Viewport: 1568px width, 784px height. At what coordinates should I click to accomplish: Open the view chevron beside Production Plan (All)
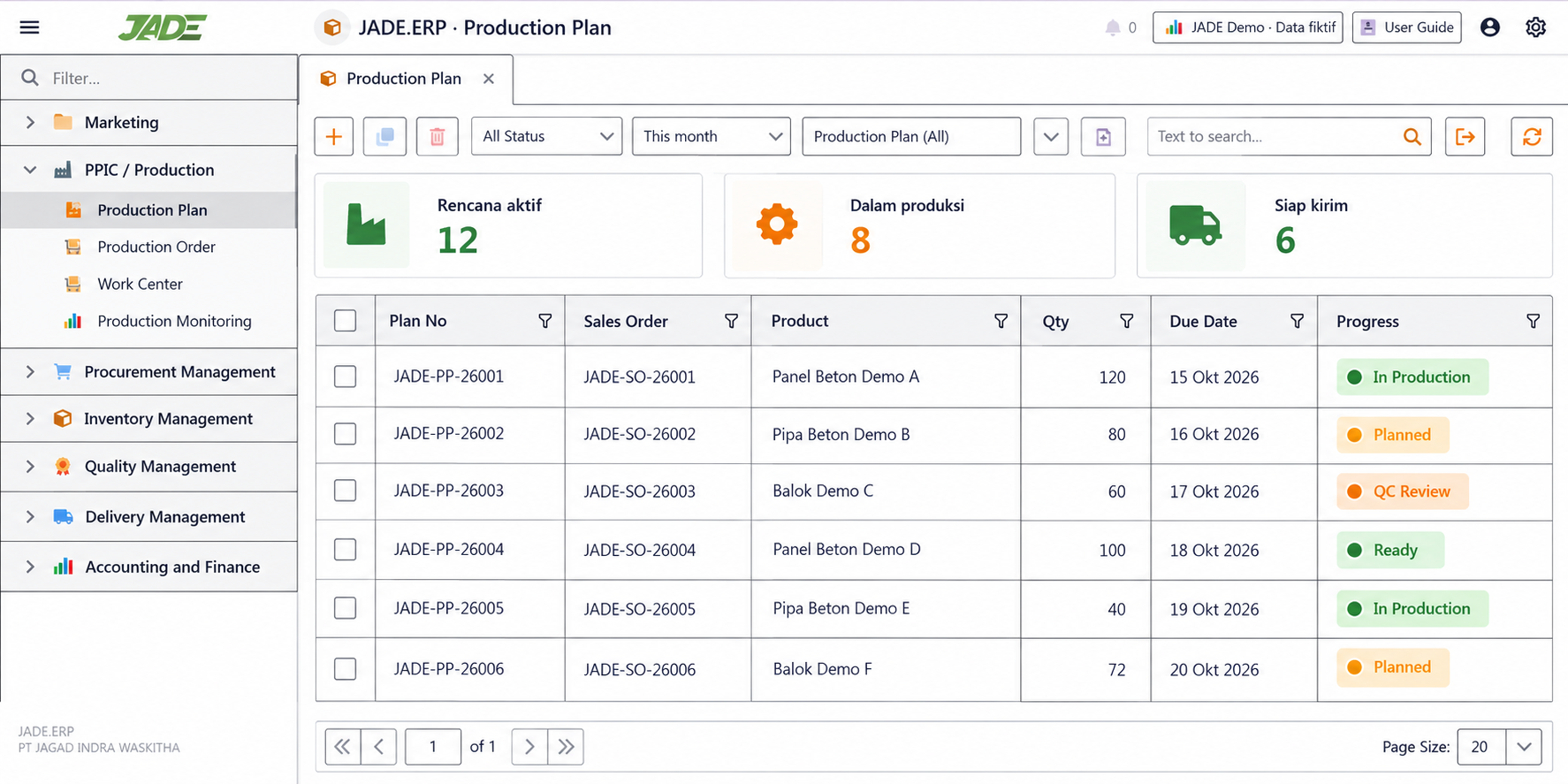pyautogui.click(x=1051, y=137)
